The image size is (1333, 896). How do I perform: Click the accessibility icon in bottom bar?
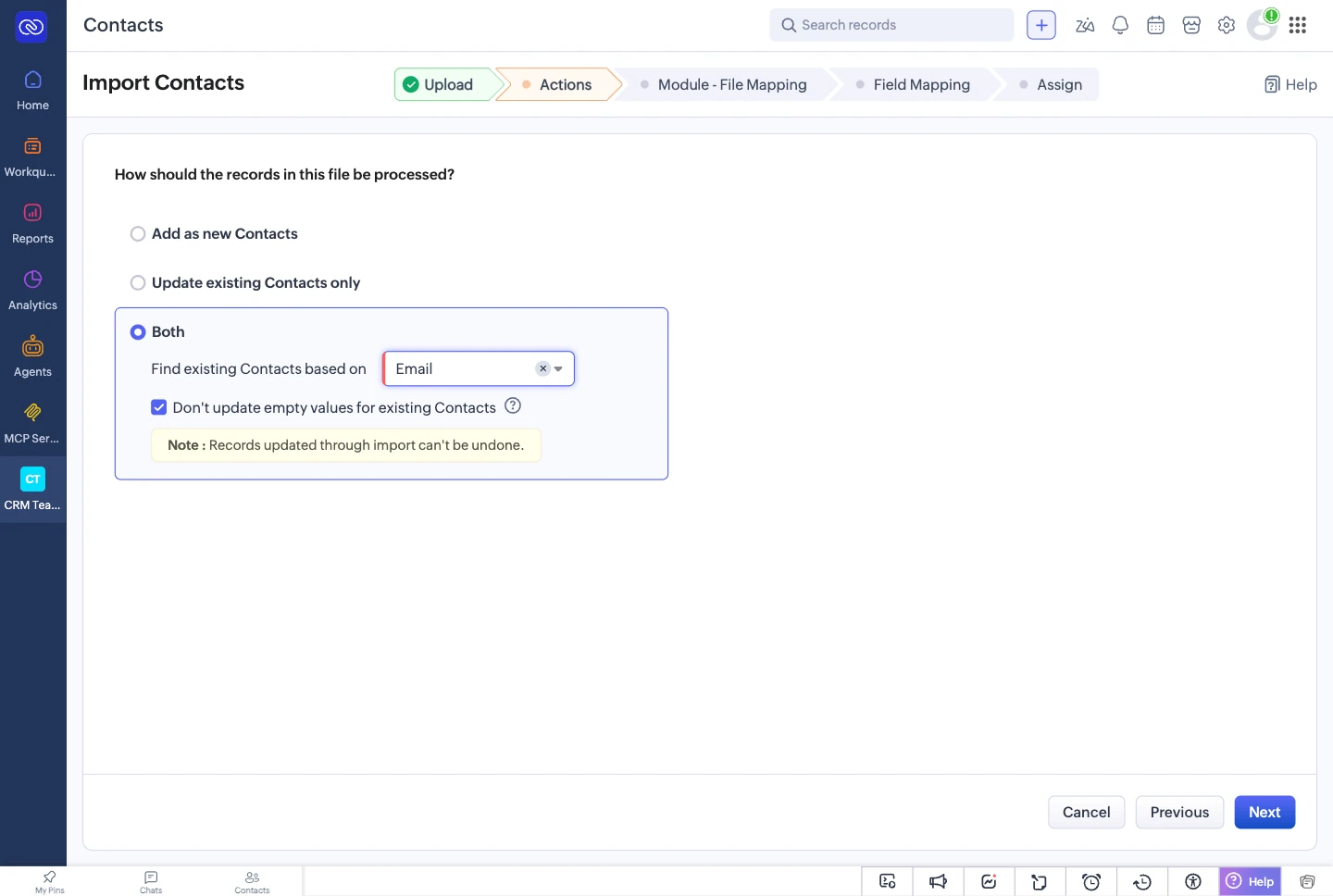[1193, 881]
